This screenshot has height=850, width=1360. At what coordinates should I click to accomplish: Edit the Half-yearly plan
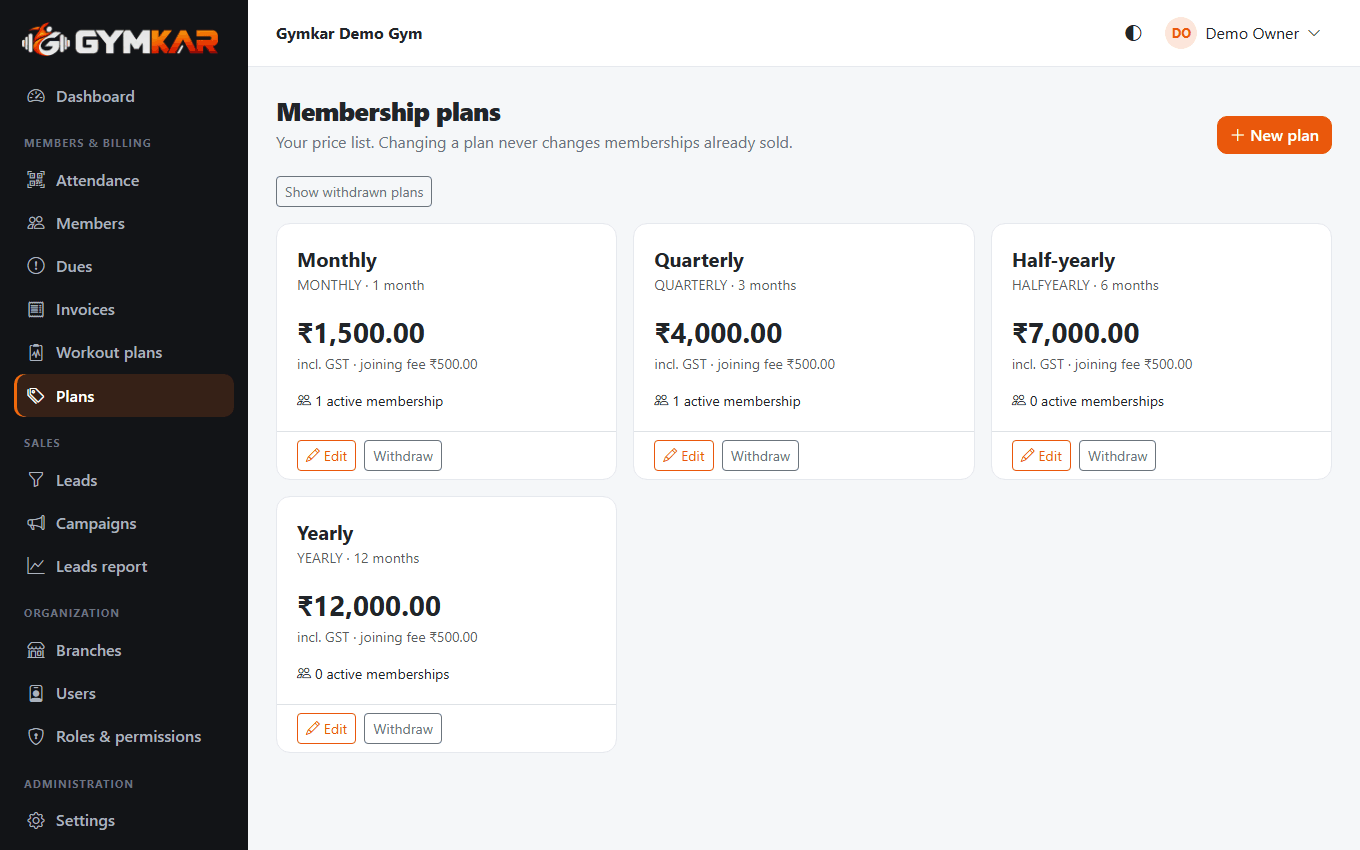[x=1041, y=456]
